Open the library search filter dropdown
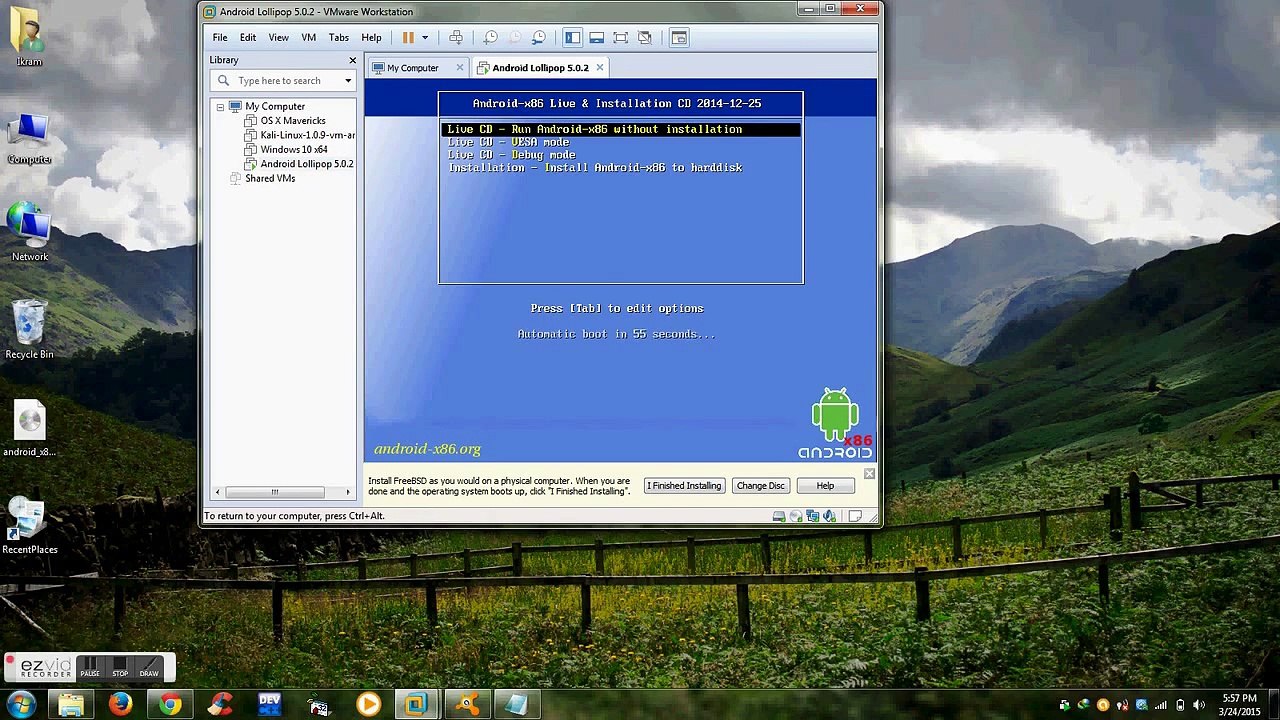The height and width of the screenshot is (720, 1280). click(348, 81)
